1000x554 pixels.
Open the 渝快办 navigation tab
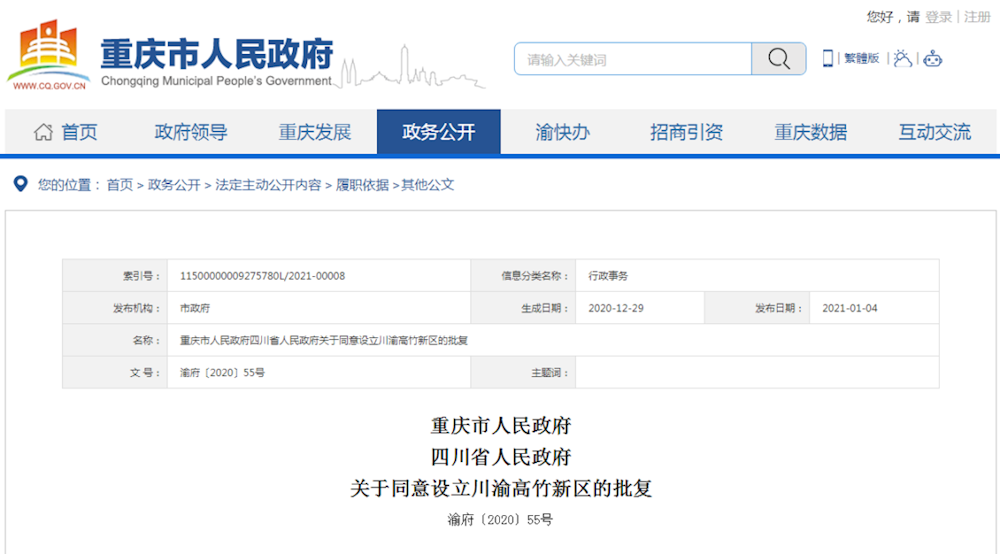pyautogui.click(x=562, y=132)
